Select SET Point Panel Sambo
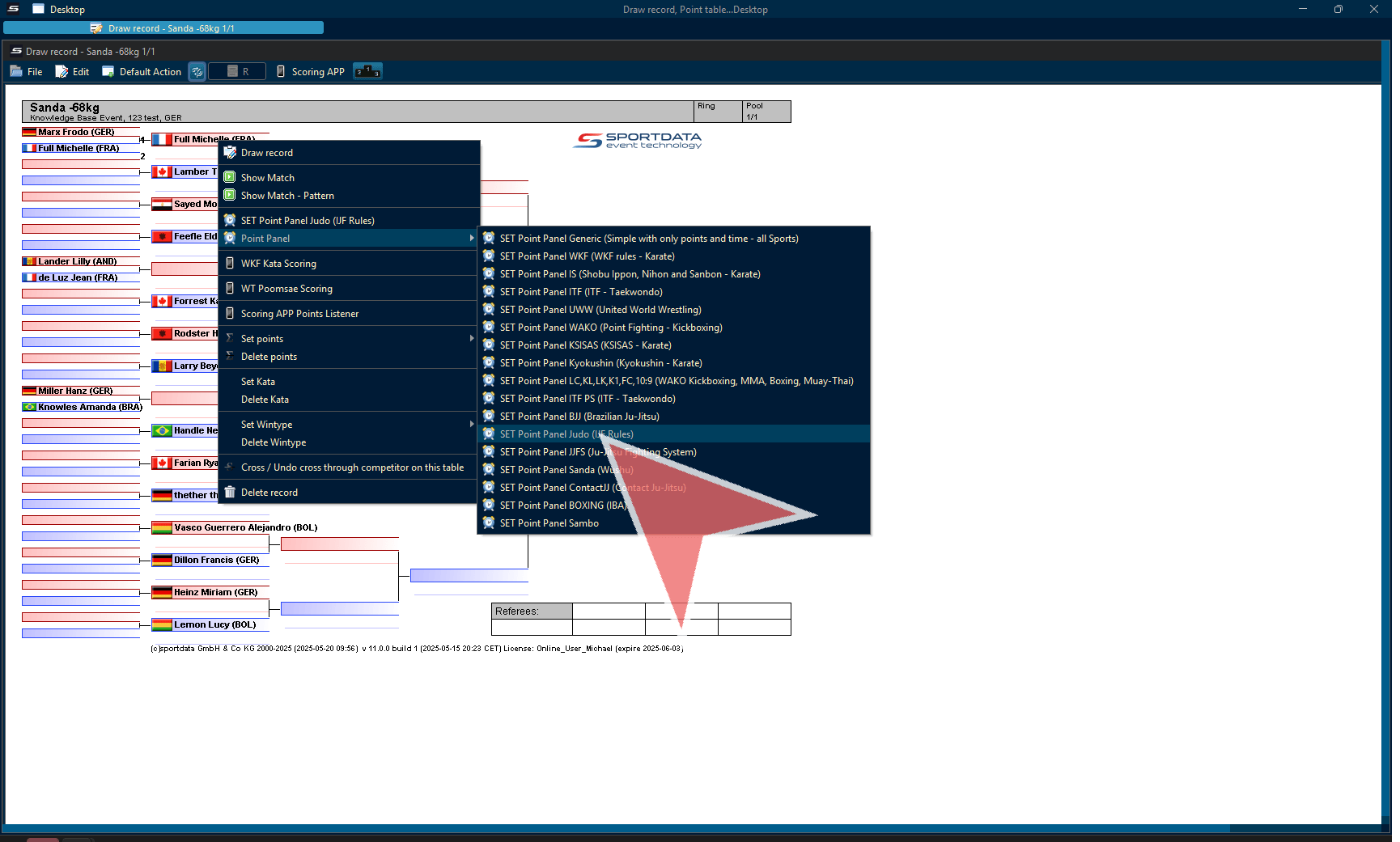The height and width of the screenshot is (842, 1400). pyautogui.click(x=549, y=523)
